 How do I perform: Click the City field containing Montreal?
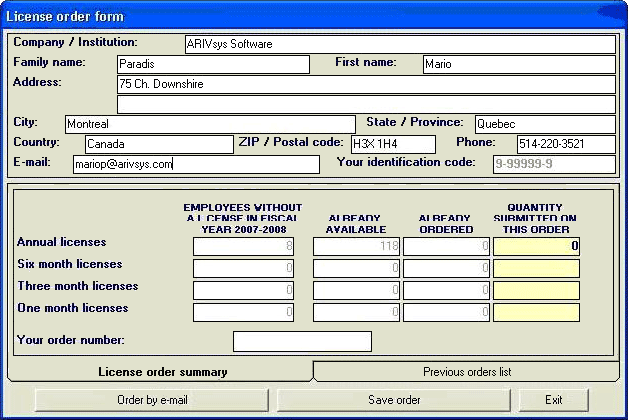point(210,124)
